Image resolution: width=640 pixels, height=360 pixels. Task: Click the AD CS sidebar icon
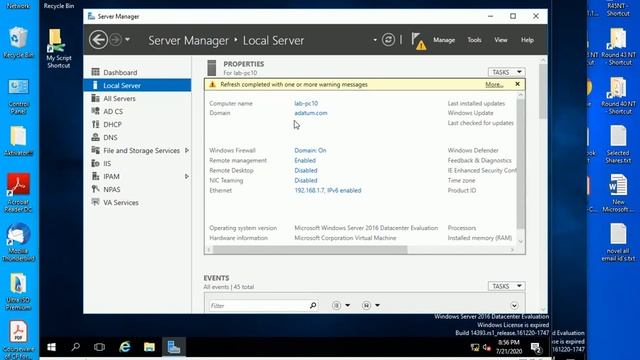click(96, 111)
